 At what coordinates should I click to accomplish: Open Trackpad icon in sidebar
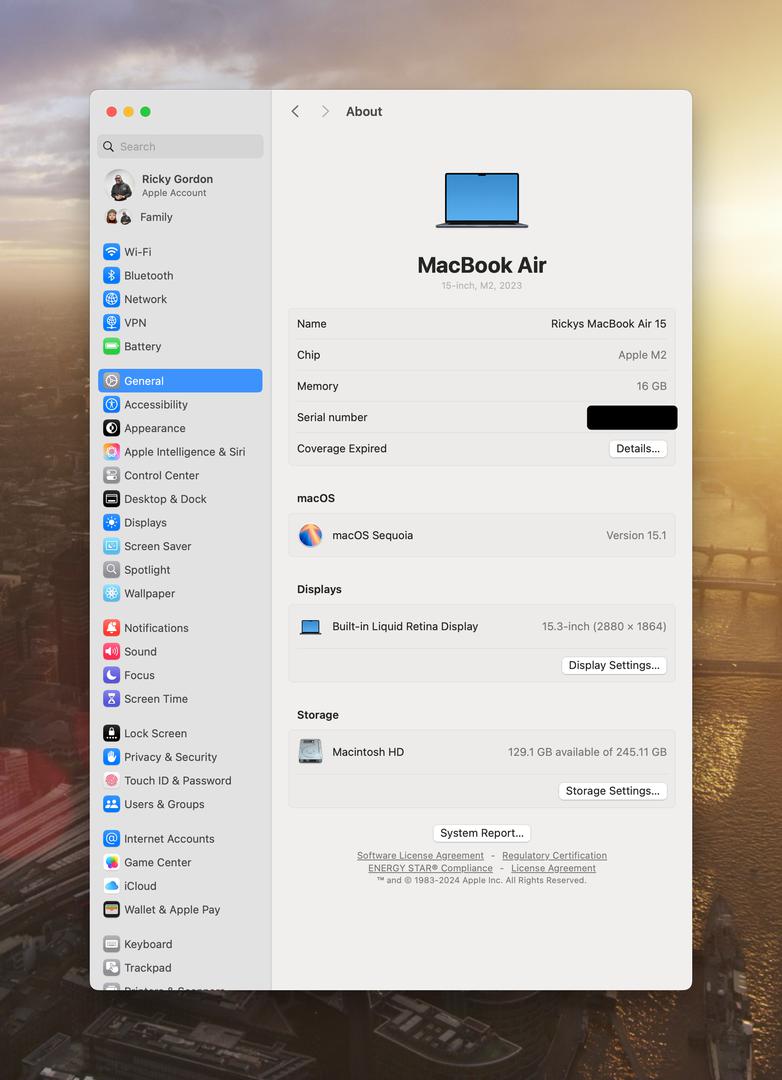tap(112, 968)
